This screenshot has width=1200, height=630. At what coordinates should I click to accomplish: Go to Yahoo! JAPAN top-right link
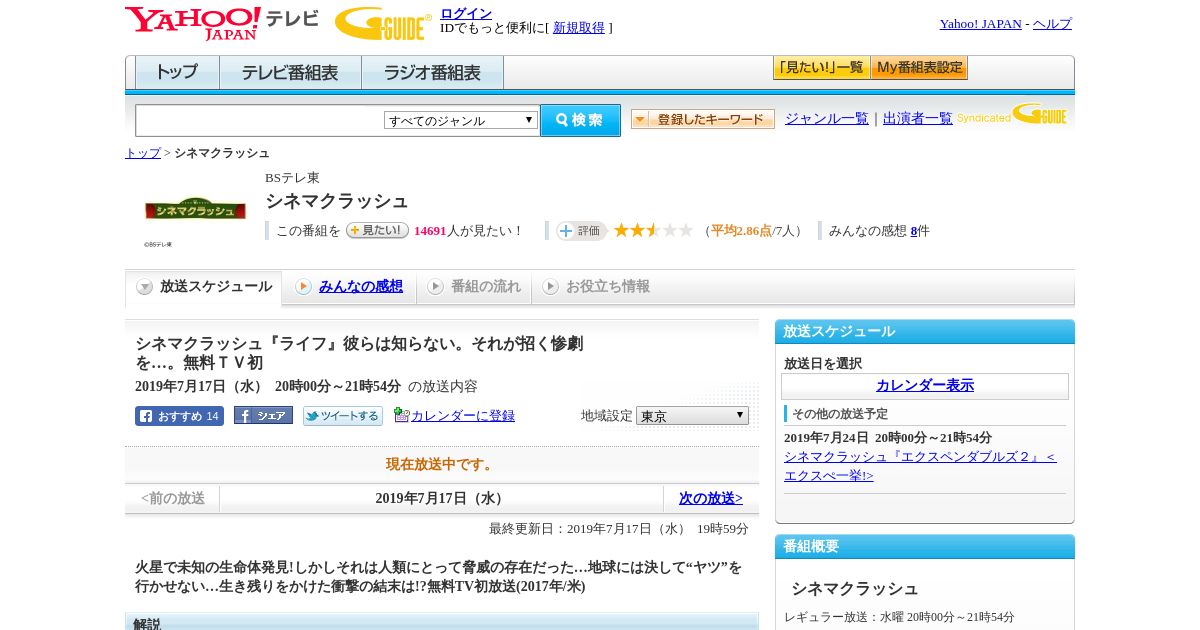tap(980, 24)
